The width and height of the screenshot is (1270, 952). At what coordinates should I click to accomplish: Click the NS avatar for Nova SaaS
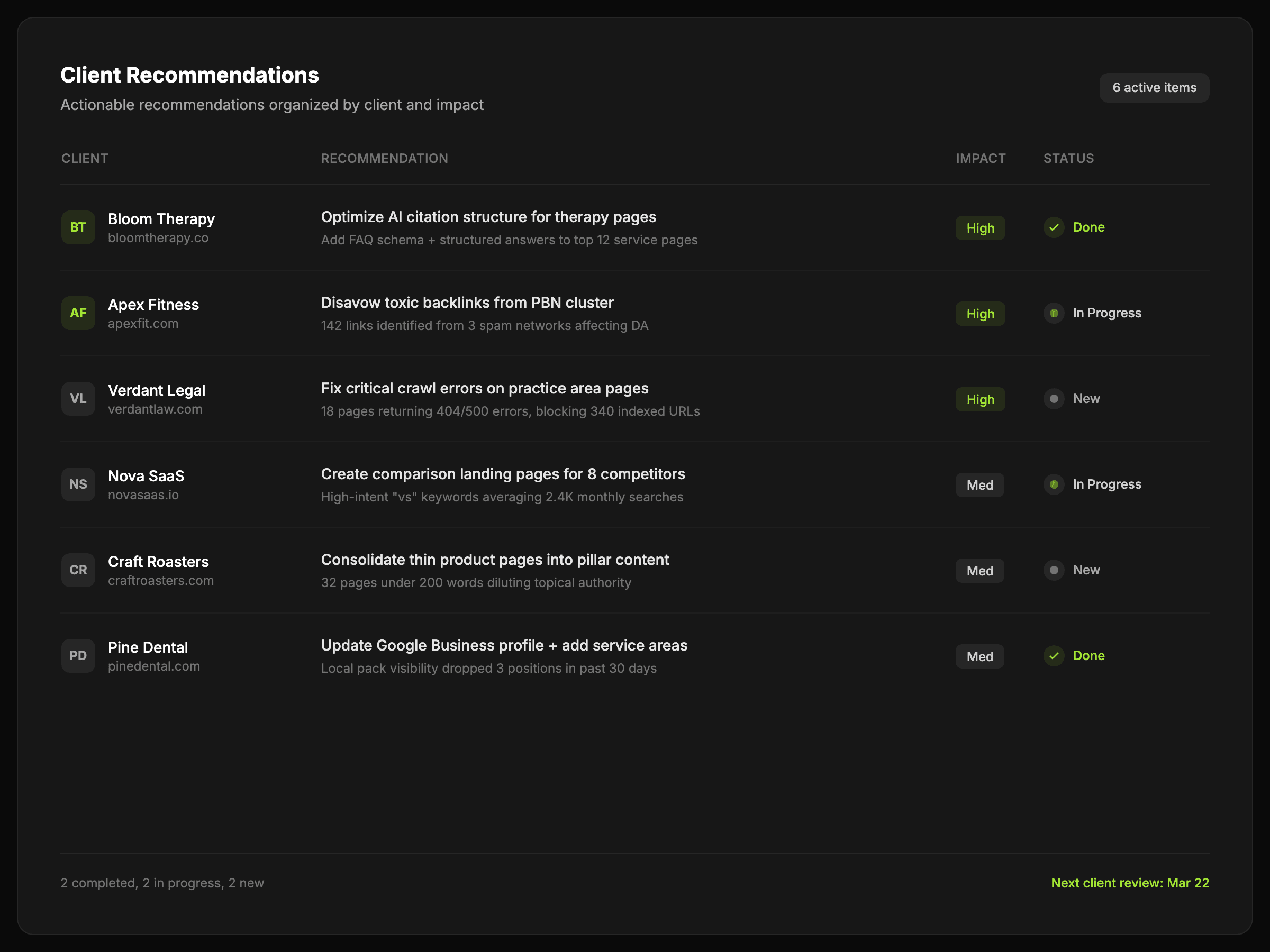[78, 484]
